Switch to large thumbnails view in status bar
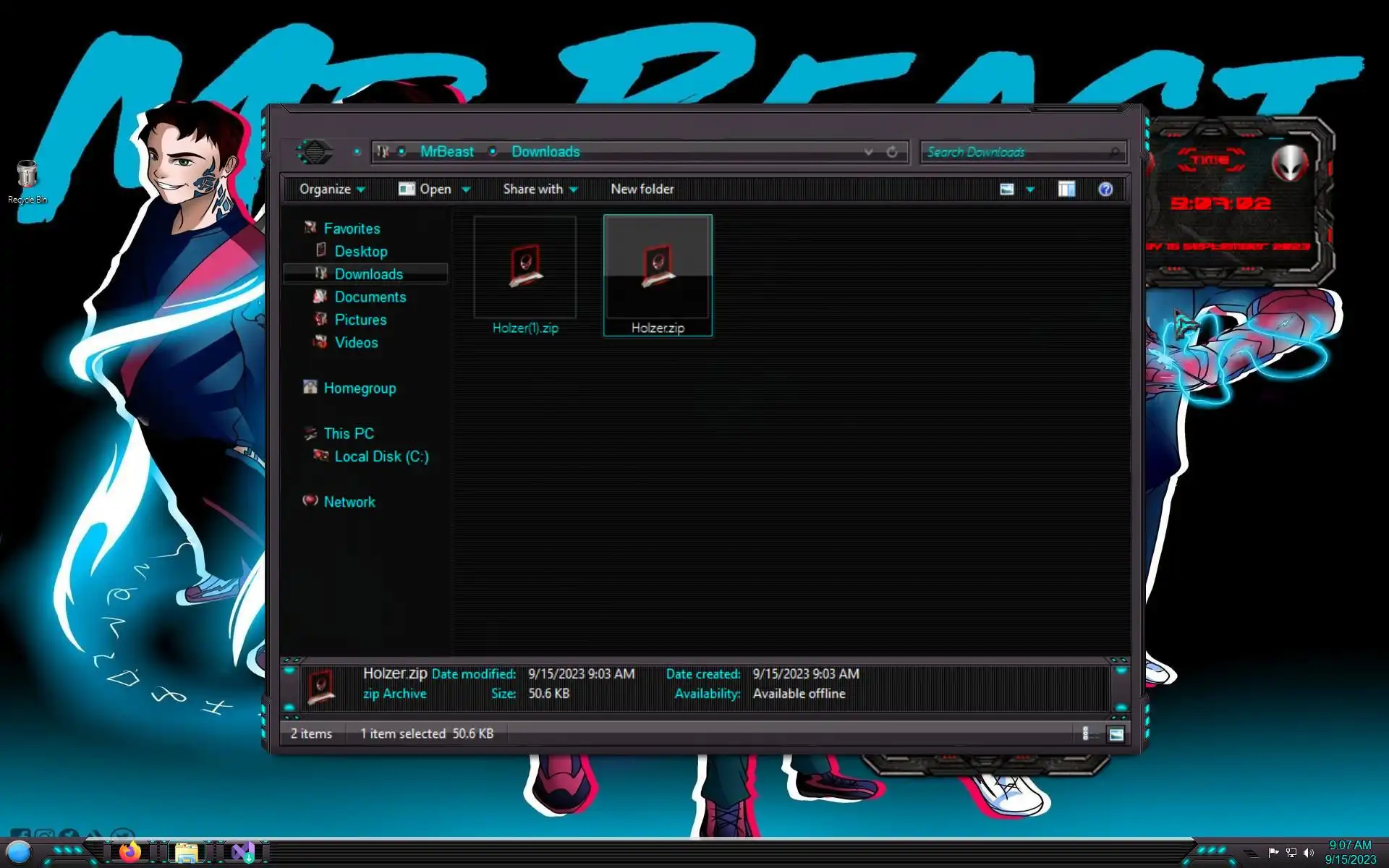 coord(1116,734)
